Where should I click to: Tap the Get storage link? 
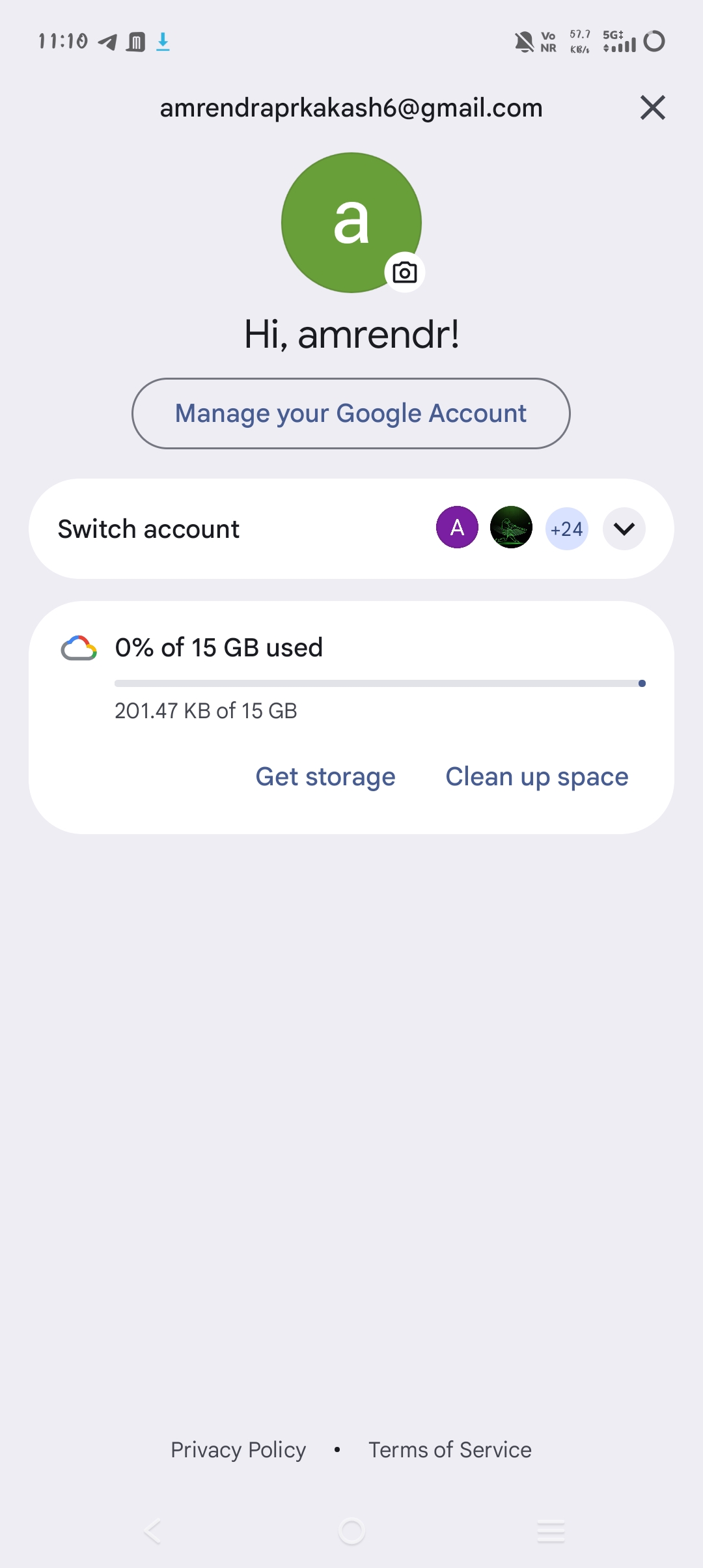[x=325, y=777]
